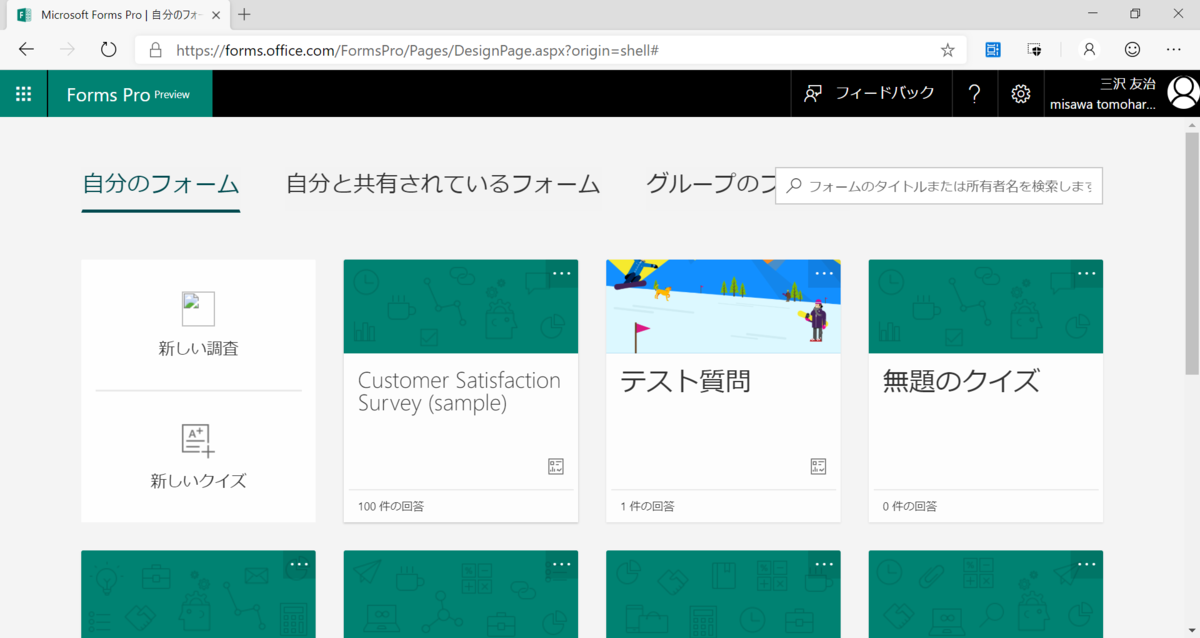Viewport: 1200px width, 638px height.
Task: Click 100 件の回答 response count
Action: [x=391, y=506]
